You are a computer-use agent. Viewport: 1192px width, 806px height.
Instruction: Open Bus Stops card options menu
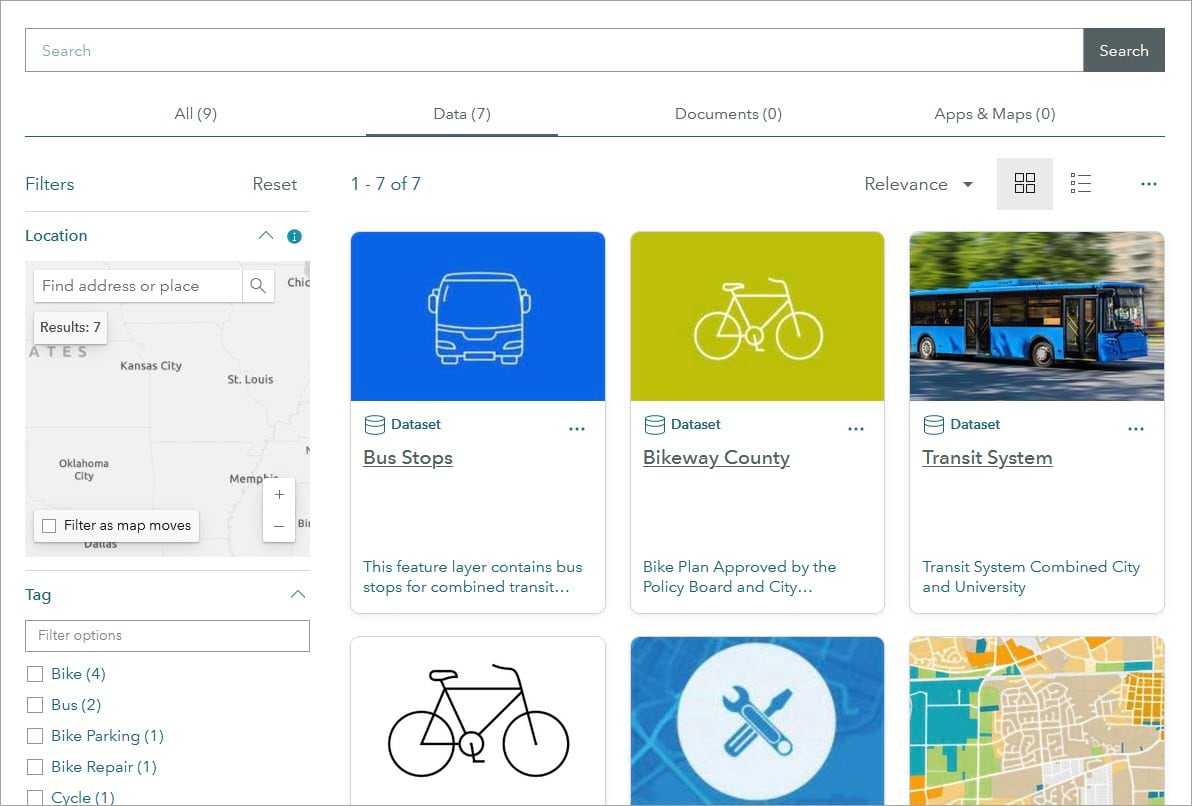point(577,429)
